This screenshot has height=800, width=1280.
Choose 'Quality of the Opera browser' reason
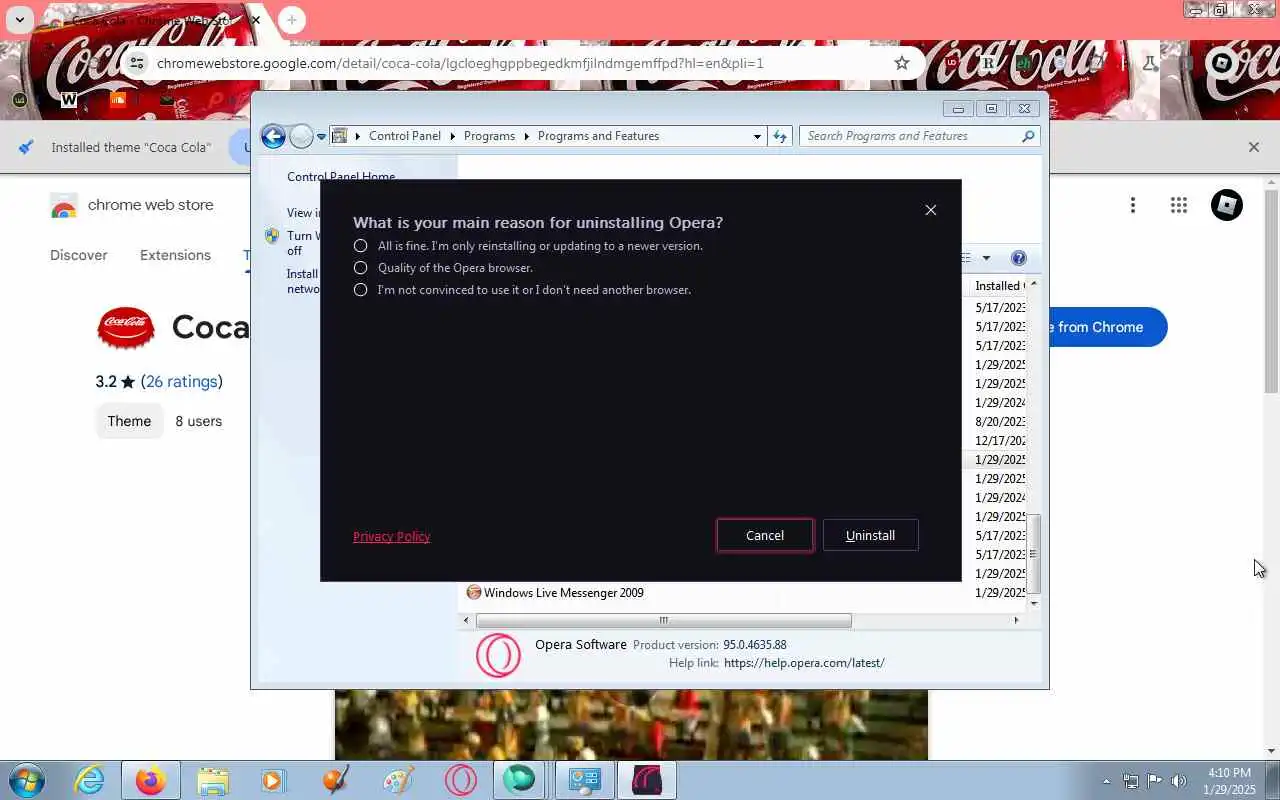click(361, 268)
